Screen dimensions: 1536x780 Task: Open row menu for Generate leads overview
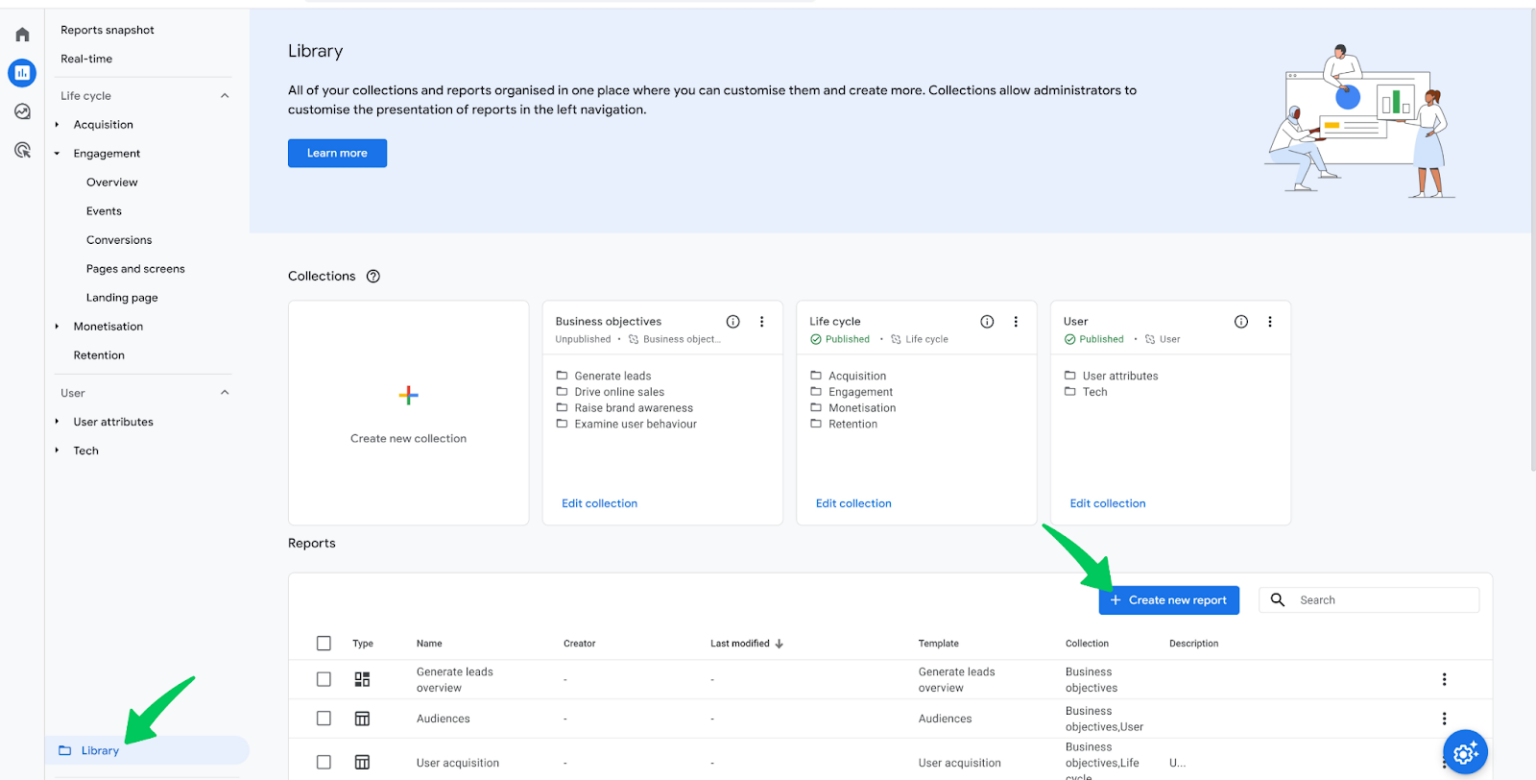[x=1444, y=680]
